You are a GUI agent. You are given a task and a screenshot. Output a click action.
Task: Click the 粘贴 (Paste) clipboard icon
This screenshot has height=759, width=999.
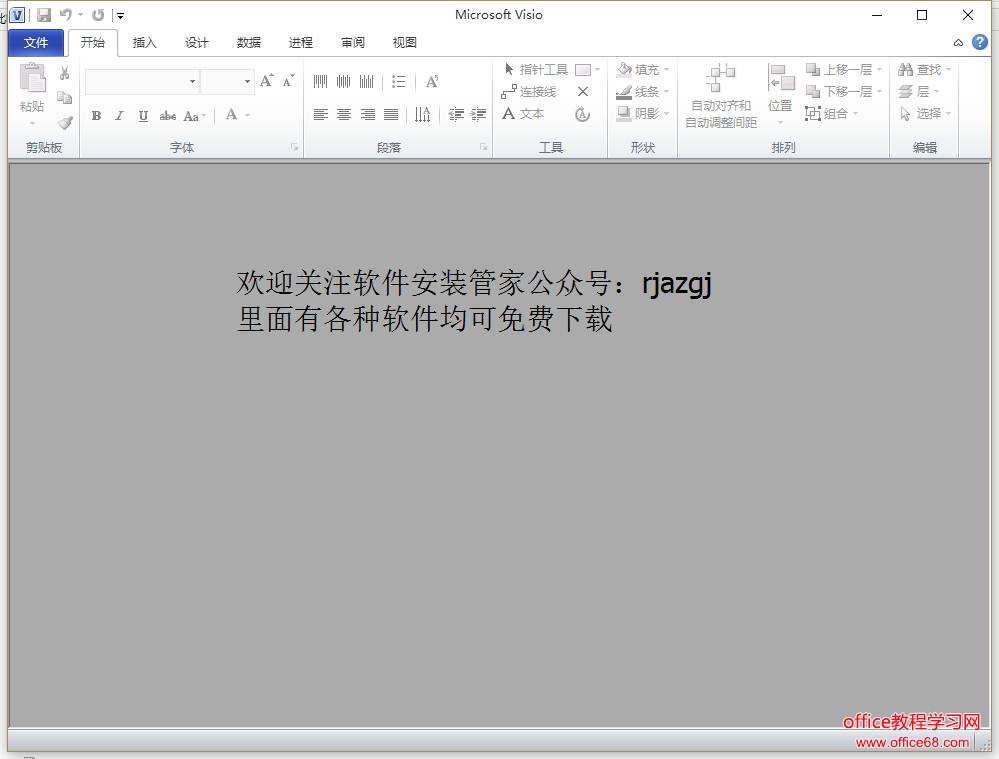32,79
